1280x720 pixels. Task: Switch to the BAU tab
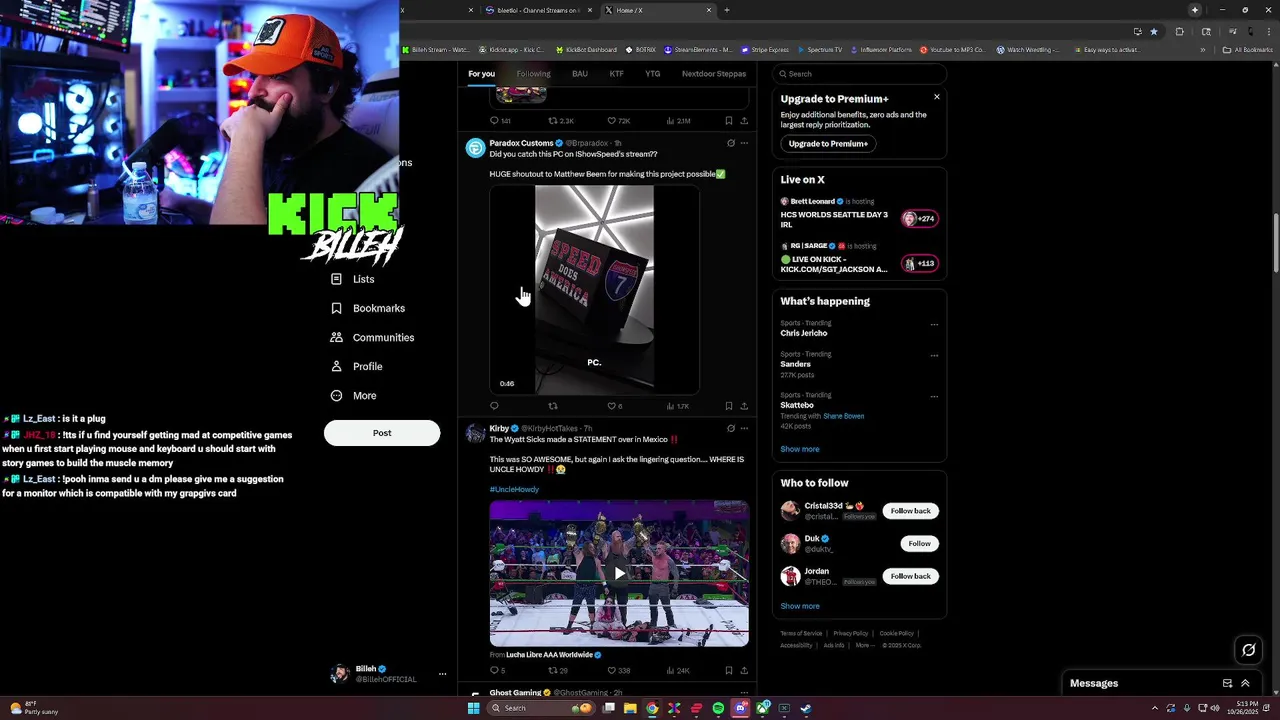pyautogui.click(x=580, y=74)
